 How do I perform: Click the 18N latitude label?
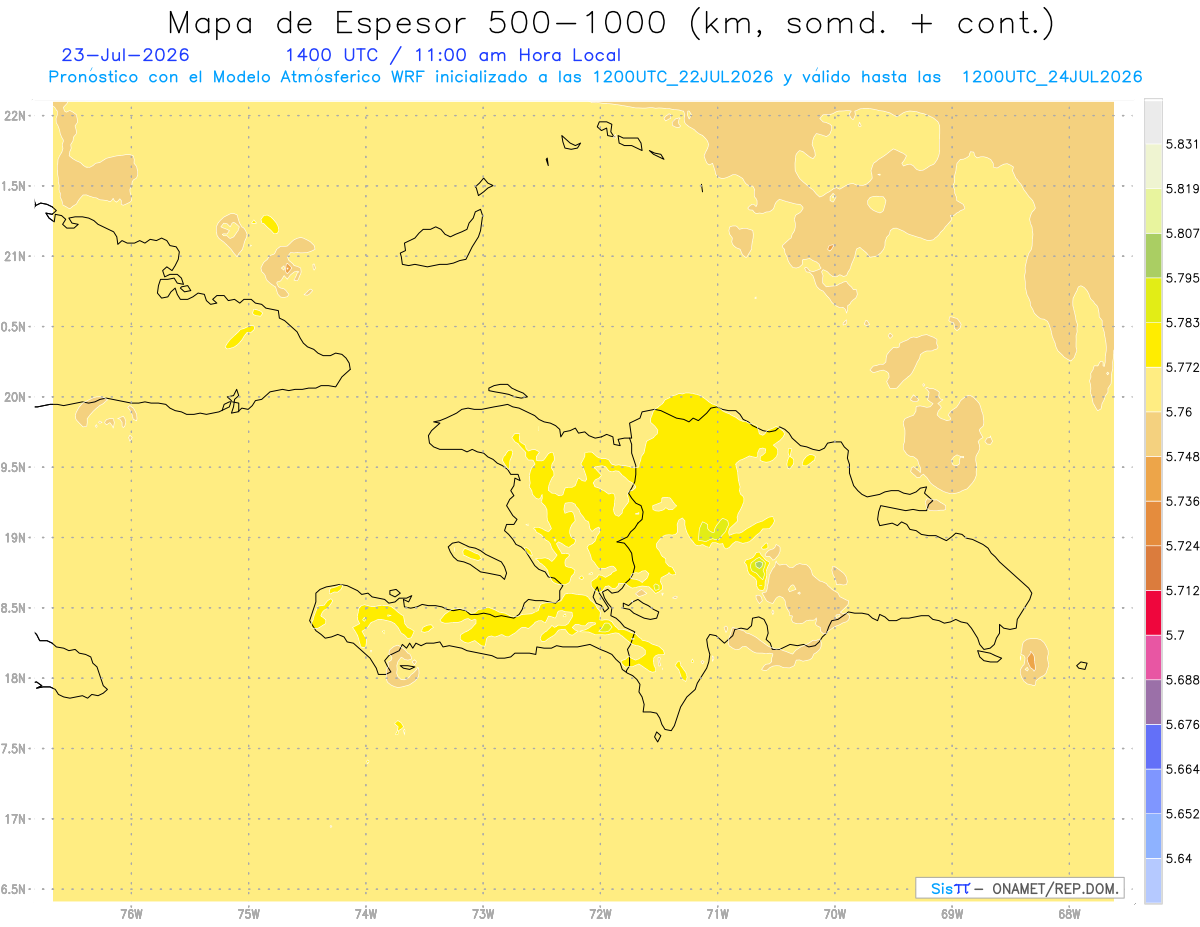coord(16,679)
